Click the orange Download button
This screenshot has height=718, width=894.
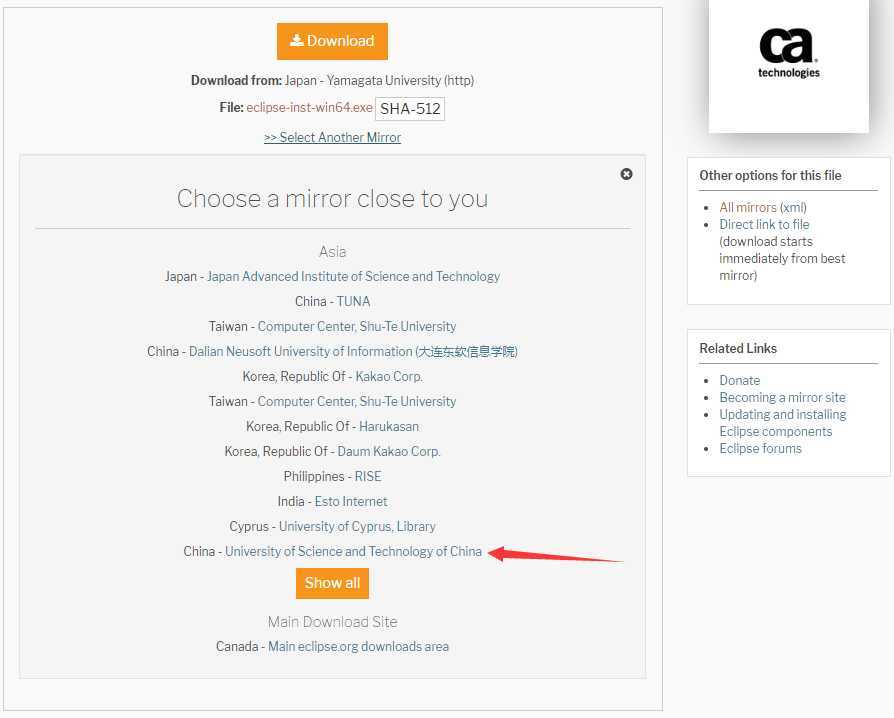tap(332, 41)
